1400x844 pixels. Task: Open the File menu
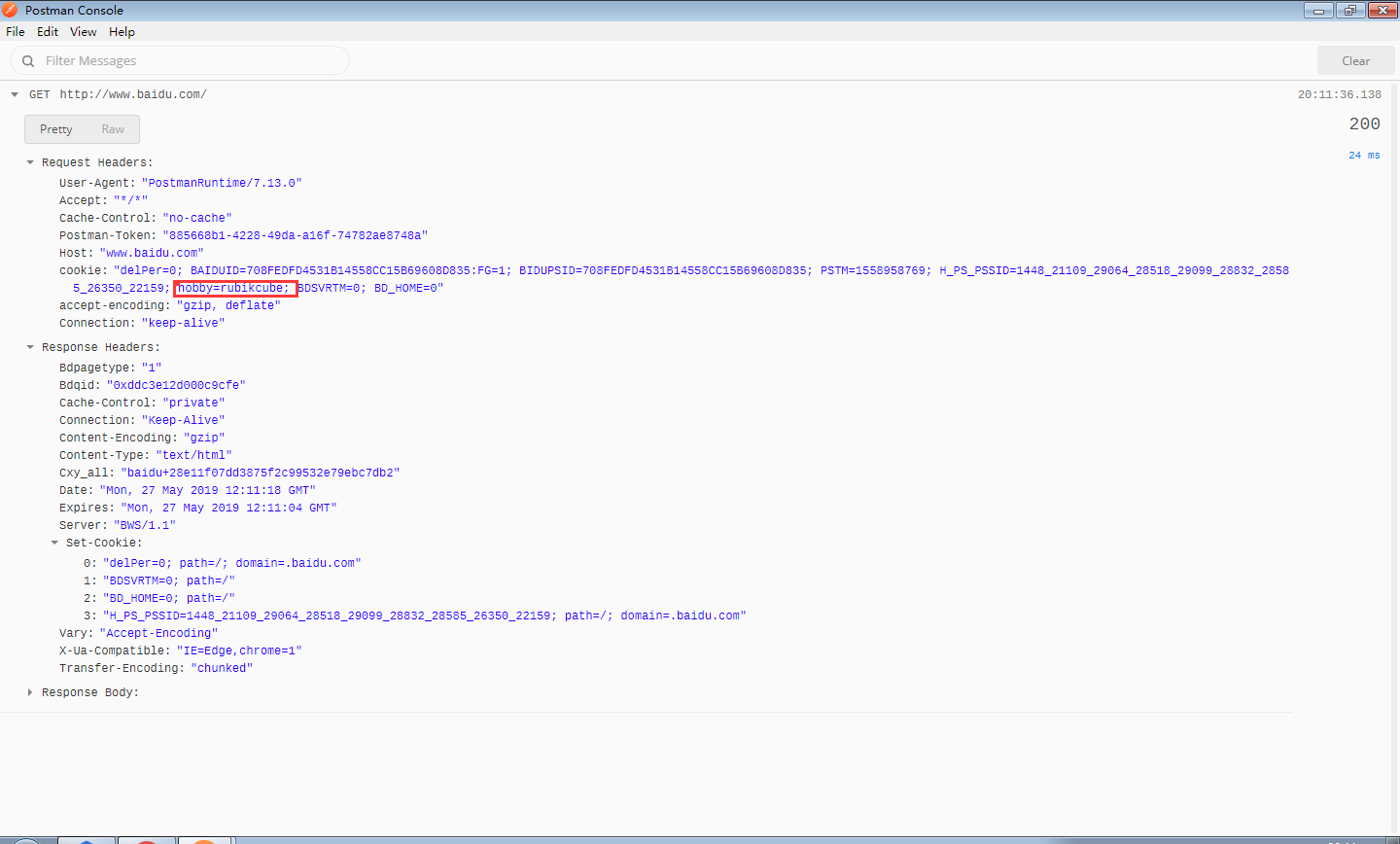[16, 31]
